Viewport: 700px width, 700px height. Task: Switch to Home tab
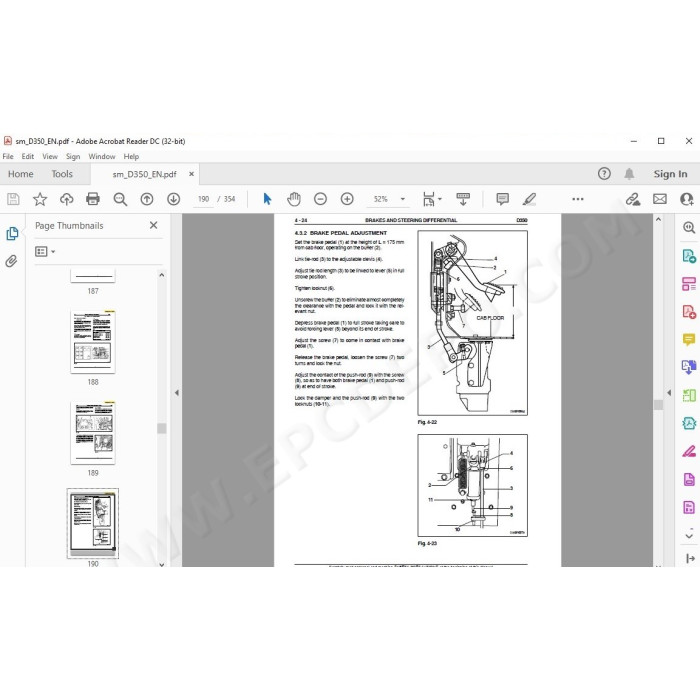(x=21, y=174)
